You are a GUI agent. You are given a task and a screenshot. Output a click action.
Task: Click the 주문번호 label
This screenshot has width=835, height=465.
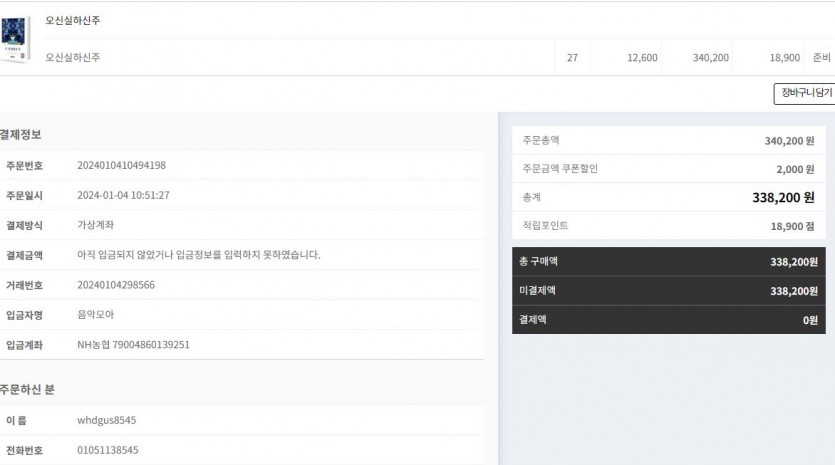tap(24, 166)
